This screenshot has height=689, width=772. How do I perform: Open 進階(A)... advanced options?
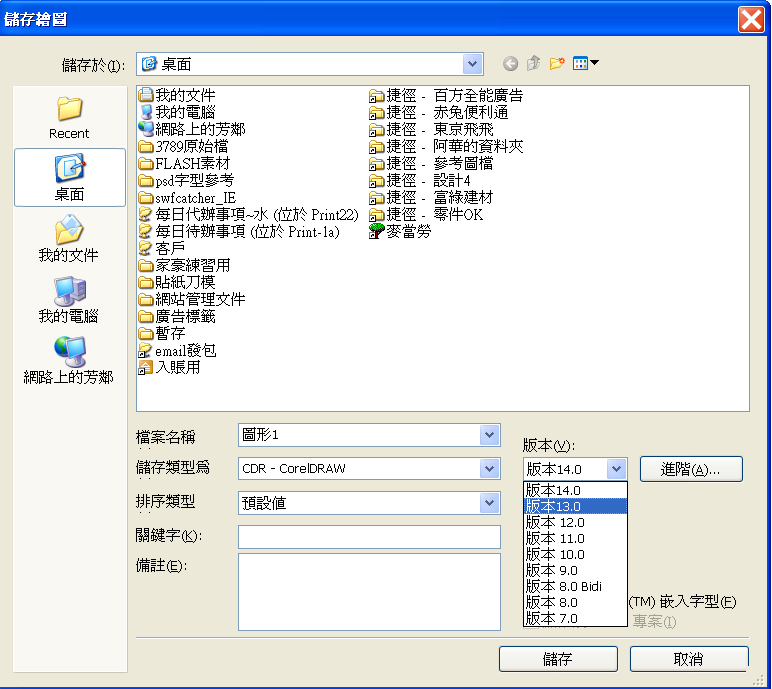(691, 469)
